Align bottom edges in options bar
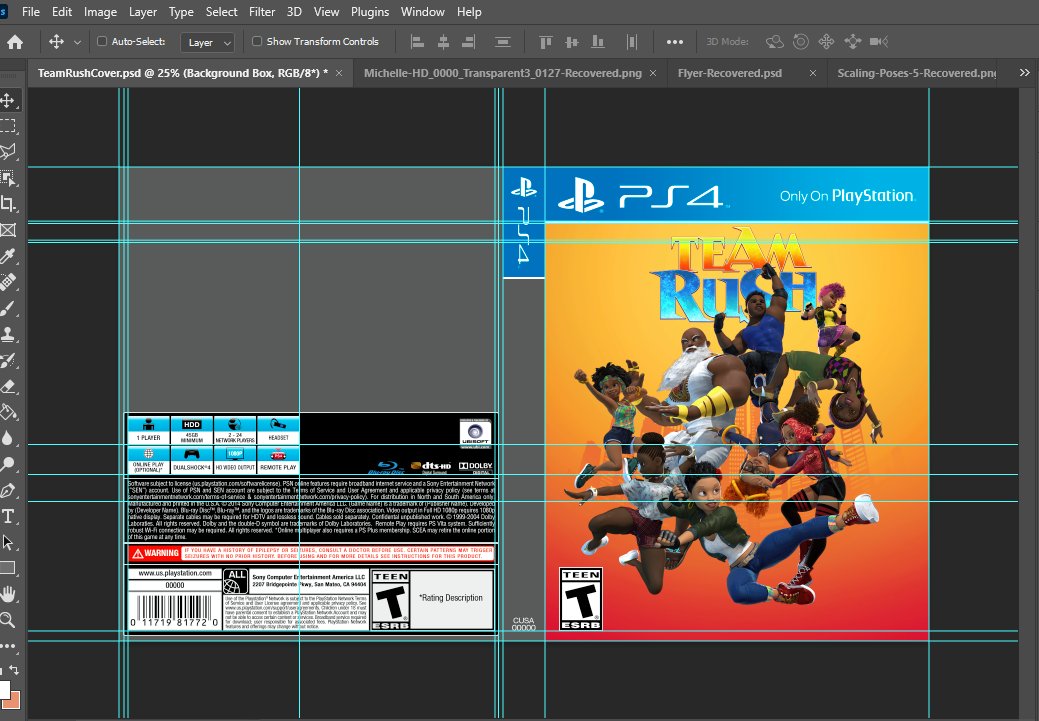Viewport: 1039px width, 721px height. click(x=598, y=42)
